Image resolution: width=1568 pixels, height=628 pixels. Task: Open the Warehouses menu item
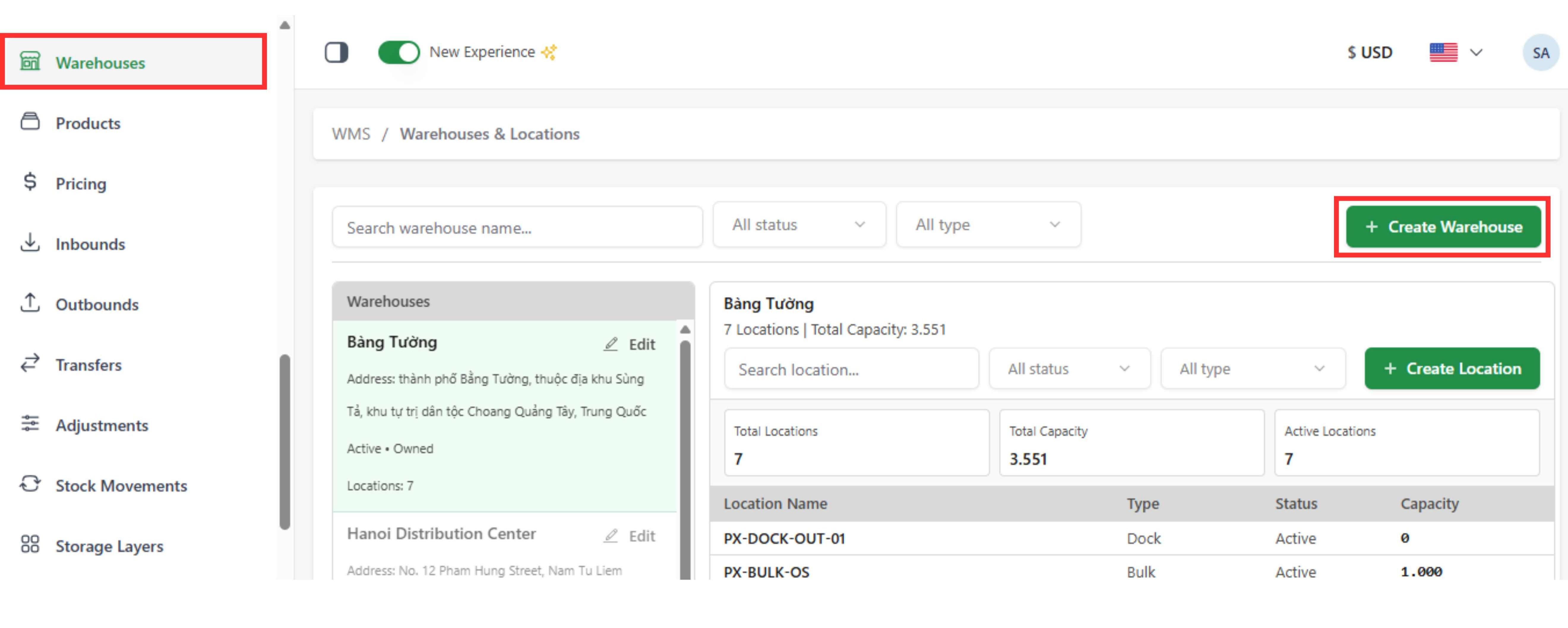pyautogui.click(x=100, y=63)
